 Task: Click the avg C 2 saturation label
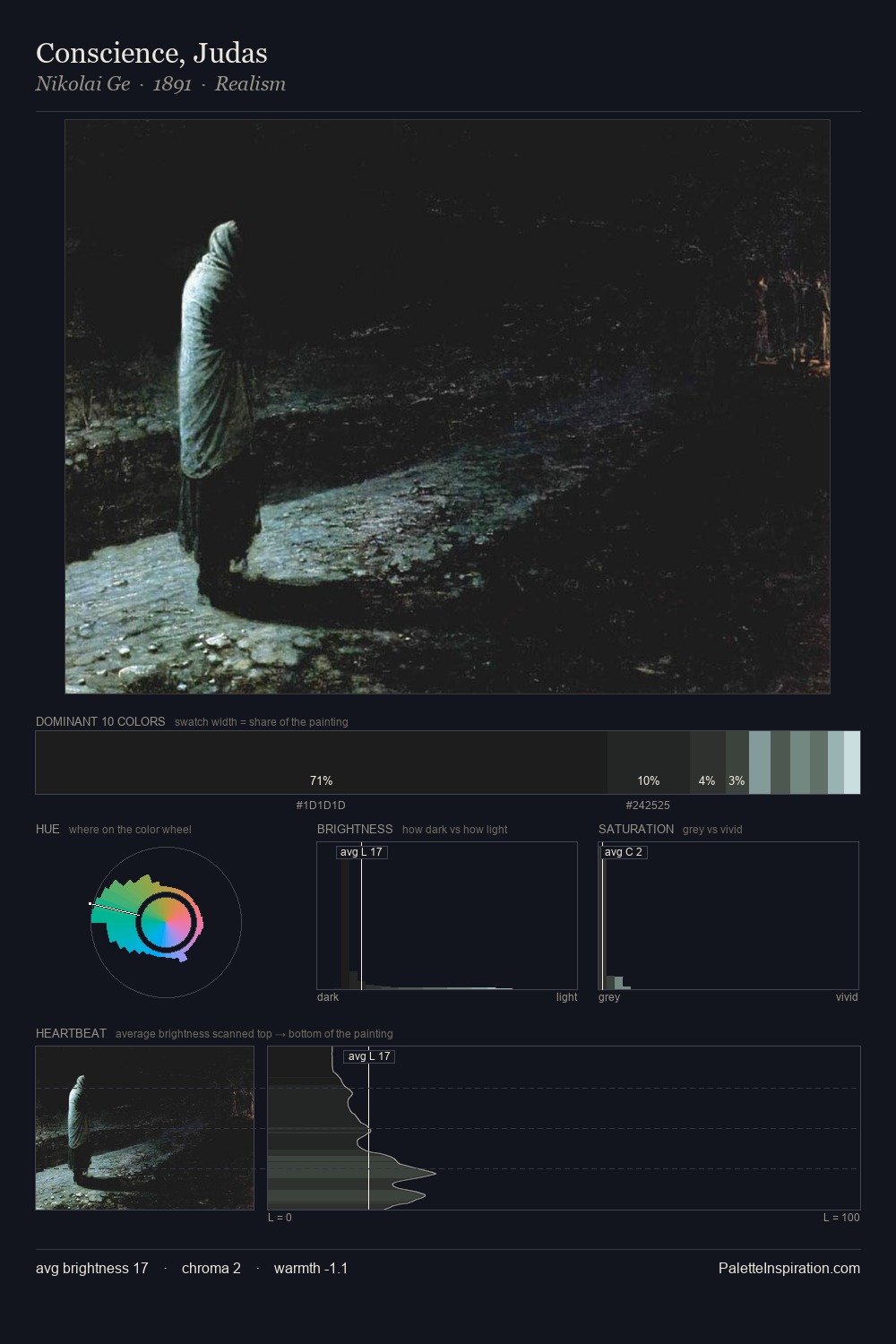[x=624, y=852]
